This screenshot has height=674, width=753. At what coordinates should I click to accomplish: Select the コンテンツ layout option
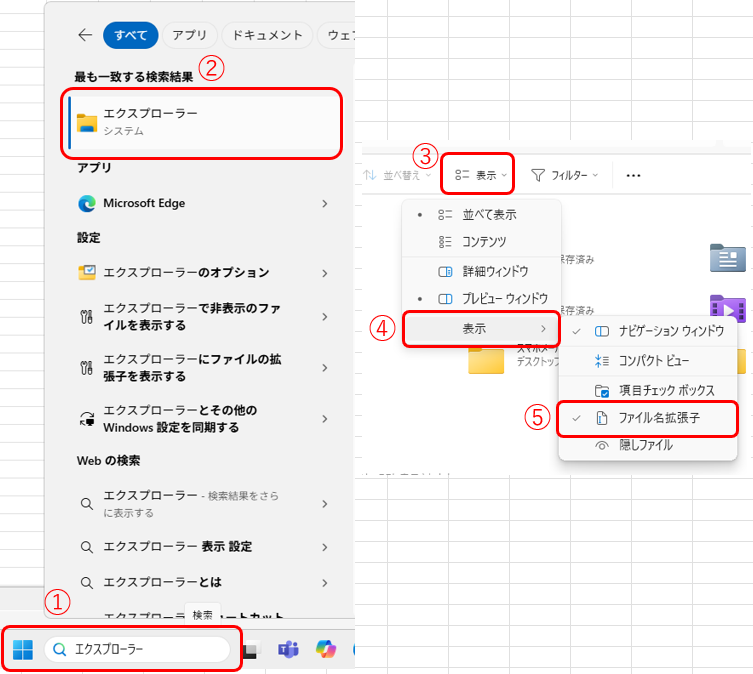(481, 242)
